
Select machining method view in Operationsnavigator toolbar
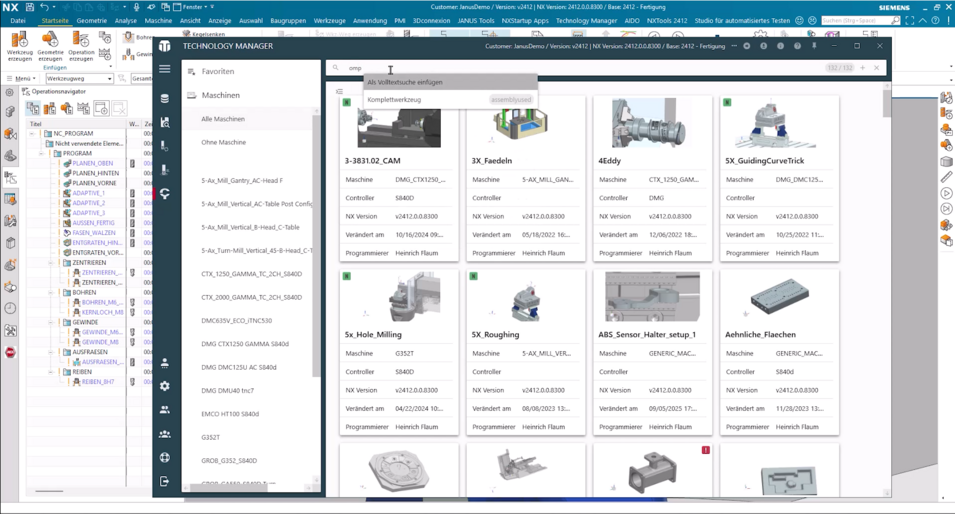pyautogui.click(x=83, y=109)
